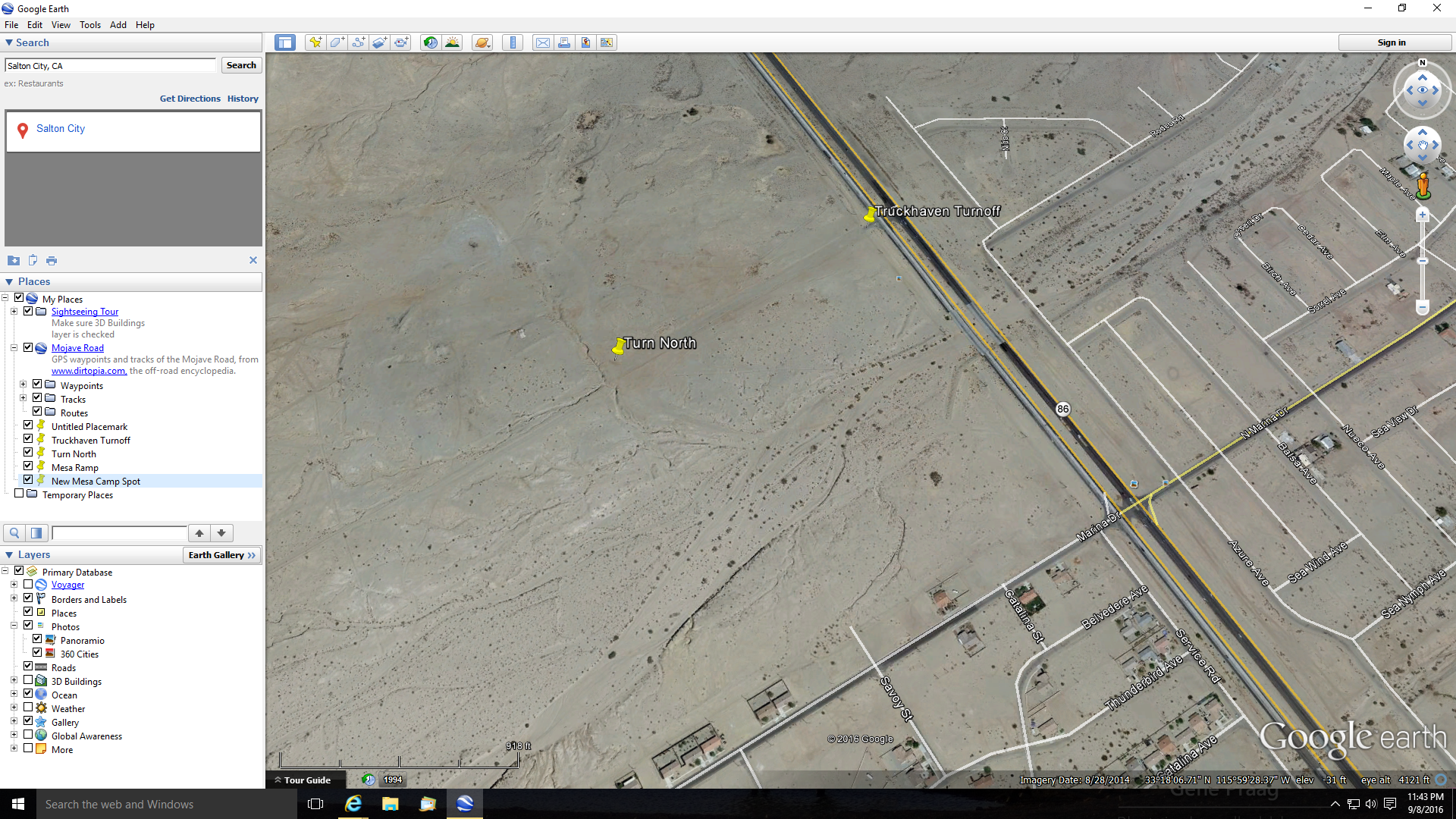Move selected place down with arrow button

[221, 533]
